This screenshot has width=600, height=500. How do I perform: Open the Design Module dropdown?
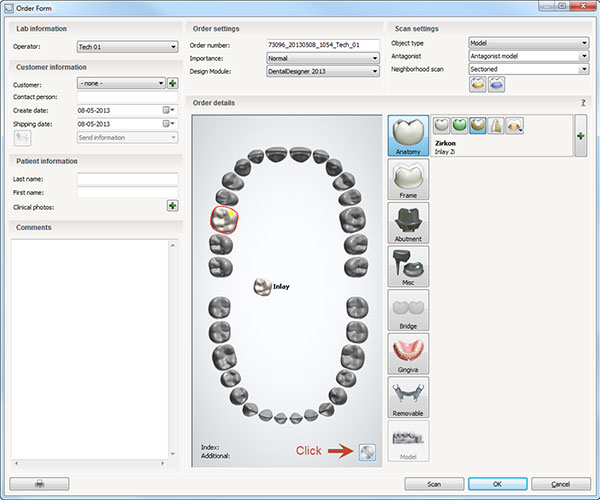(323, 71)
